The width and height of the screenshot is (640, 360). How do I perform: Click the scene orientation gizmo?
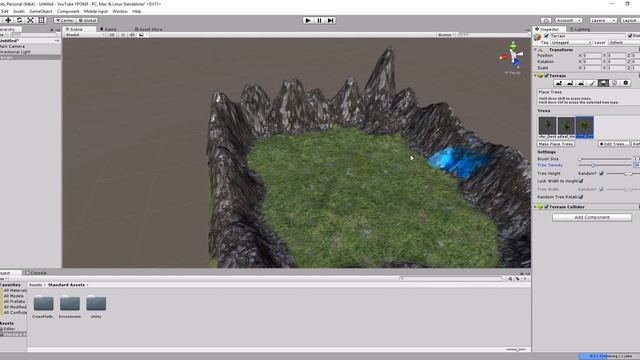[513, 56]
